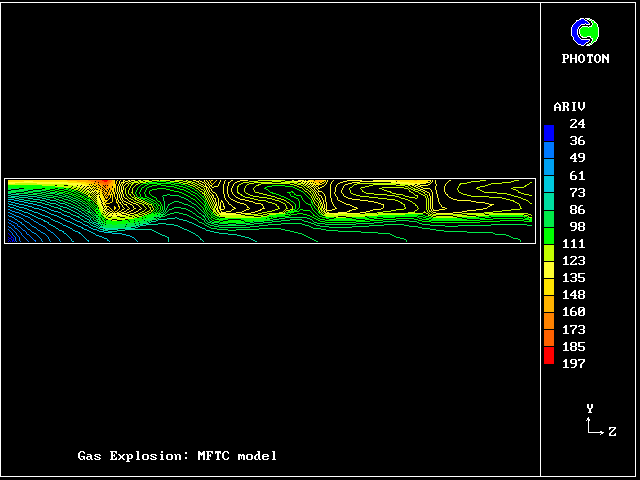Image resolution: width=640 pixels, height=480 pixels.
Task: Click legend value 49
Action: (x=577, y=158)
